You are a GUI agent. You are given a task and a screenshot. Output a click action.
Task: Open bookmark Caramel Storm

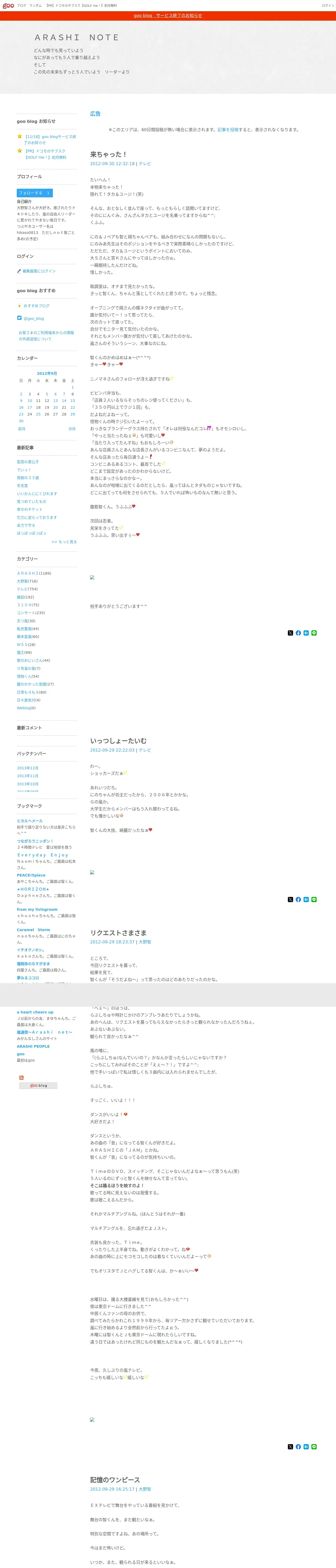[33, 930]
